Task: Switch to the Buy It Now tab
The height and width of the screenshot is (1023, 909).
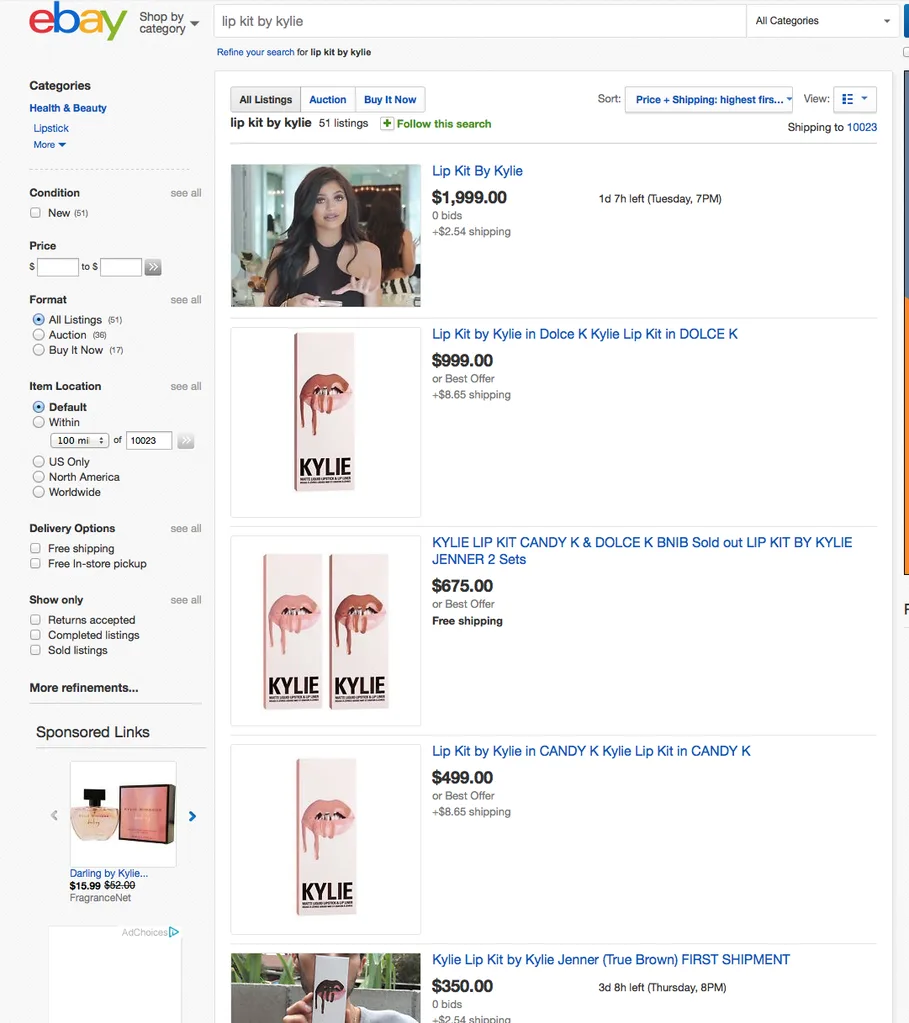Action: click(x=390, y=100)
